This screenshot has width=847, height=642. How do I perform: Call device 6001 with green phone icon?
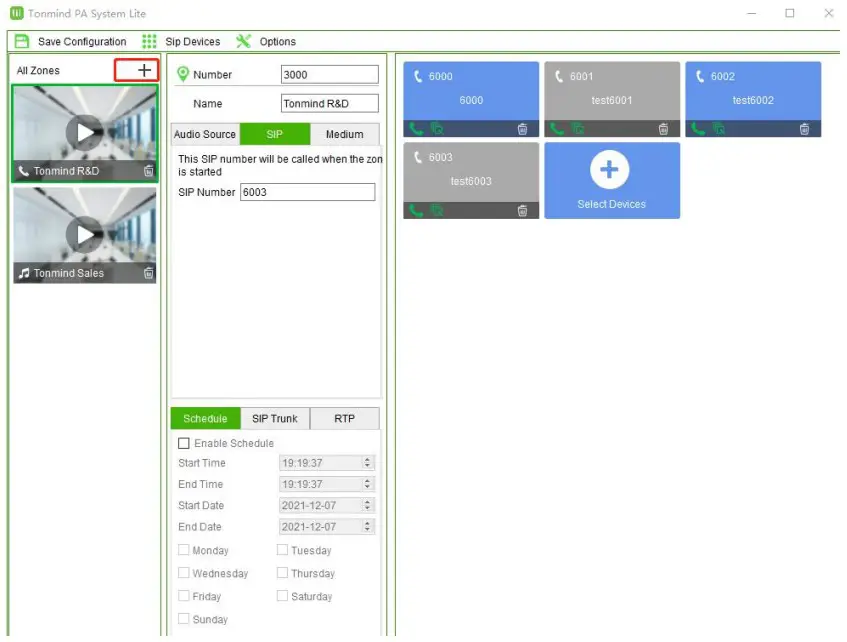[557, 129]
